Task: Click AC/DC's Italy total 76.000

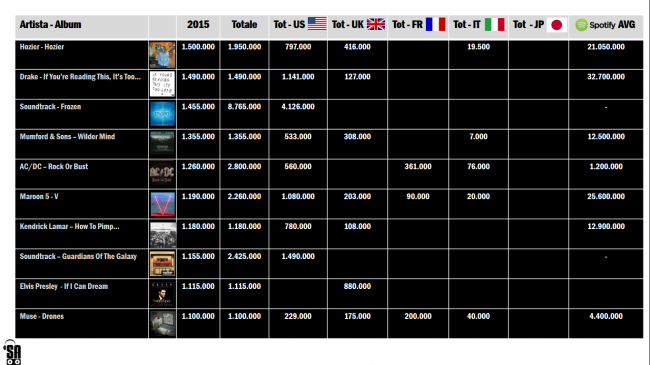Action: coord(478,166)
